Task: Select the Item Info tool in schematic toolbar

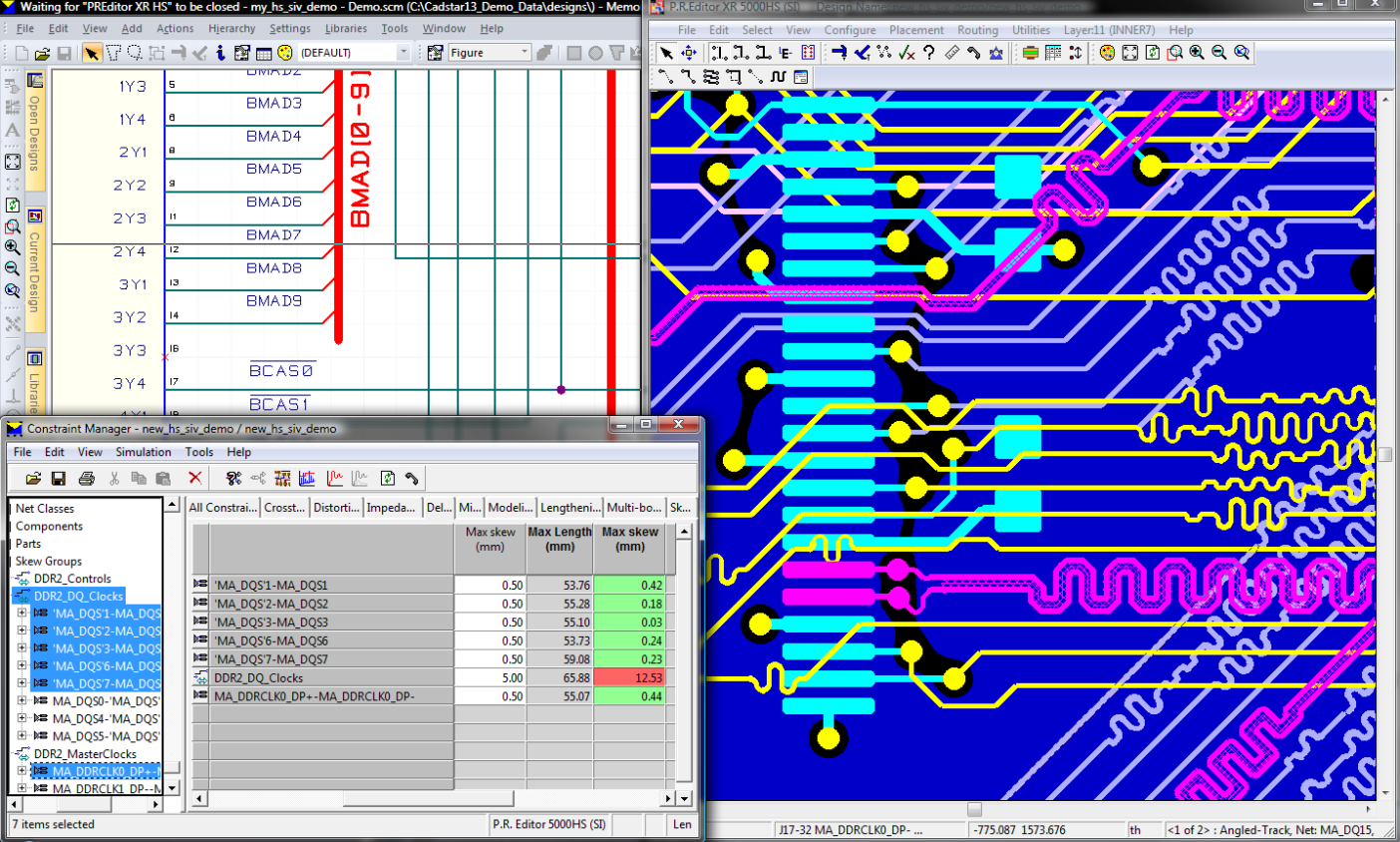Action: (221, 52)
